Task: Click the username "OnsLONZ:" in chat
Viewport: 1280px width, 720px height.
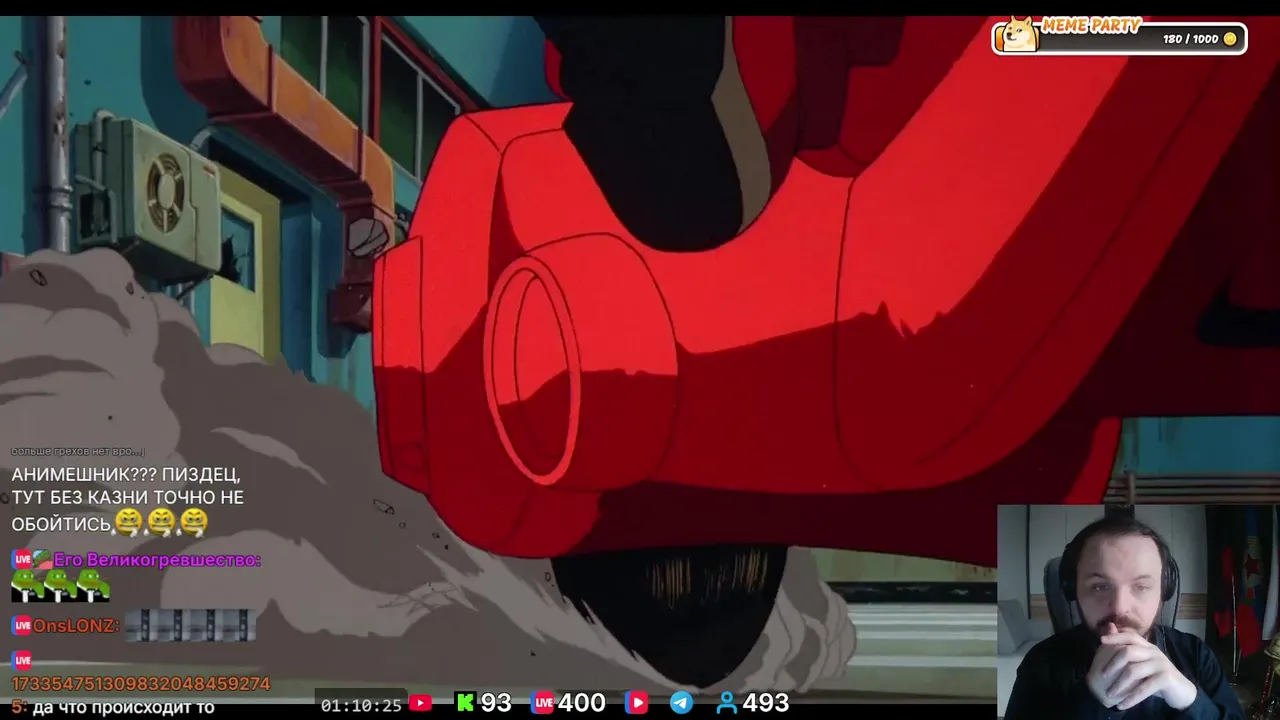Action: coord(76,626)
